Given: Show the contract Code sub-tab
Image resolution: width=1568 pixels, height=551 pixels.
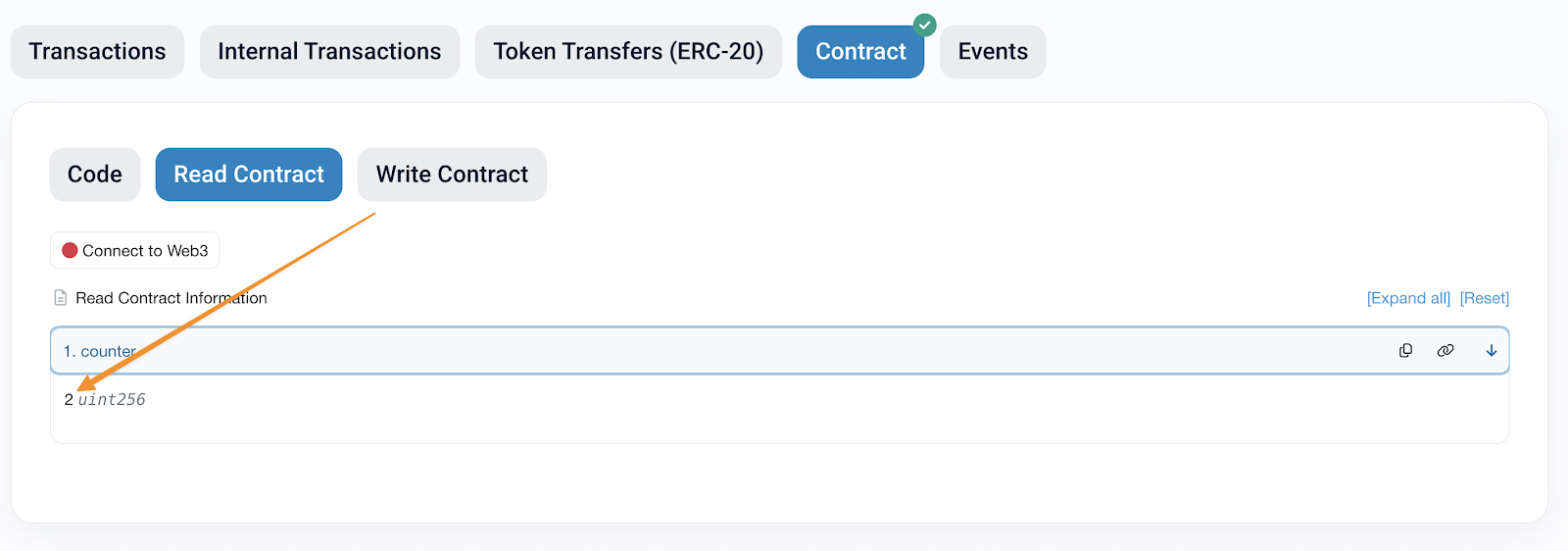Looking at the screenshot, I should click(x=95, y=175).
